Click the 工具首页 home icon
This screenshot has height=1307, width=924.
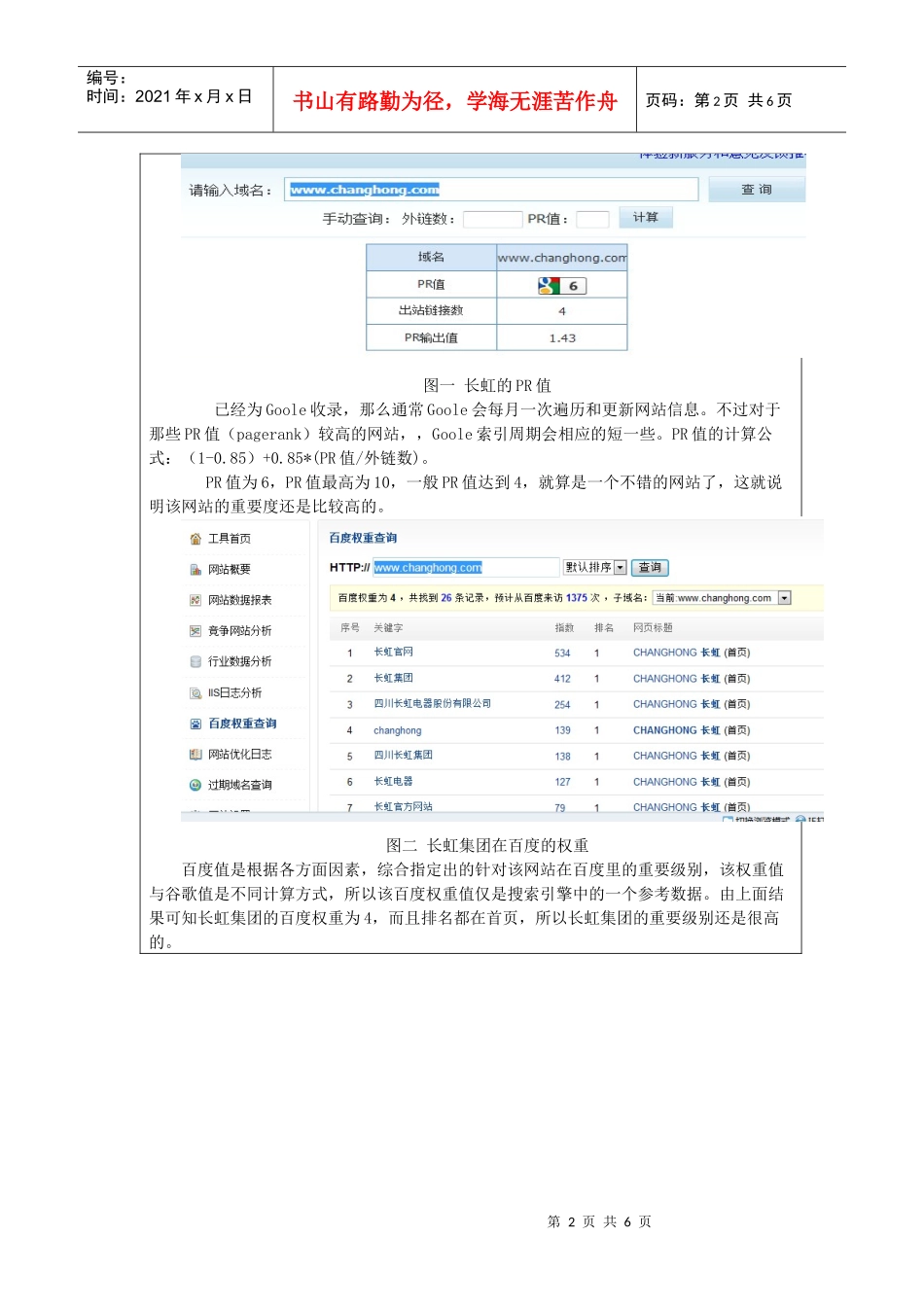tap(195, 539)
